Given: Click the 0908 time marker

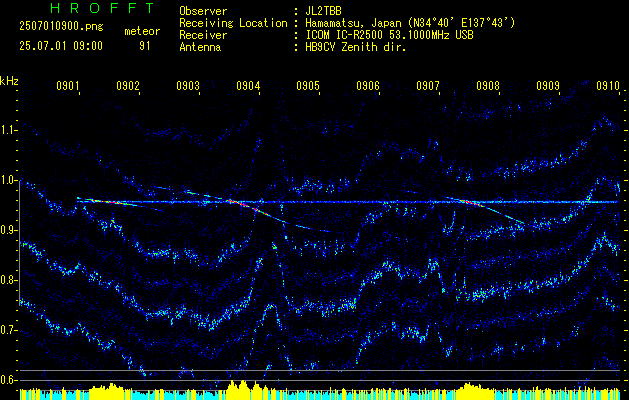Looking at the screenshot, I should pyautogui.click(x=488, y=85).
